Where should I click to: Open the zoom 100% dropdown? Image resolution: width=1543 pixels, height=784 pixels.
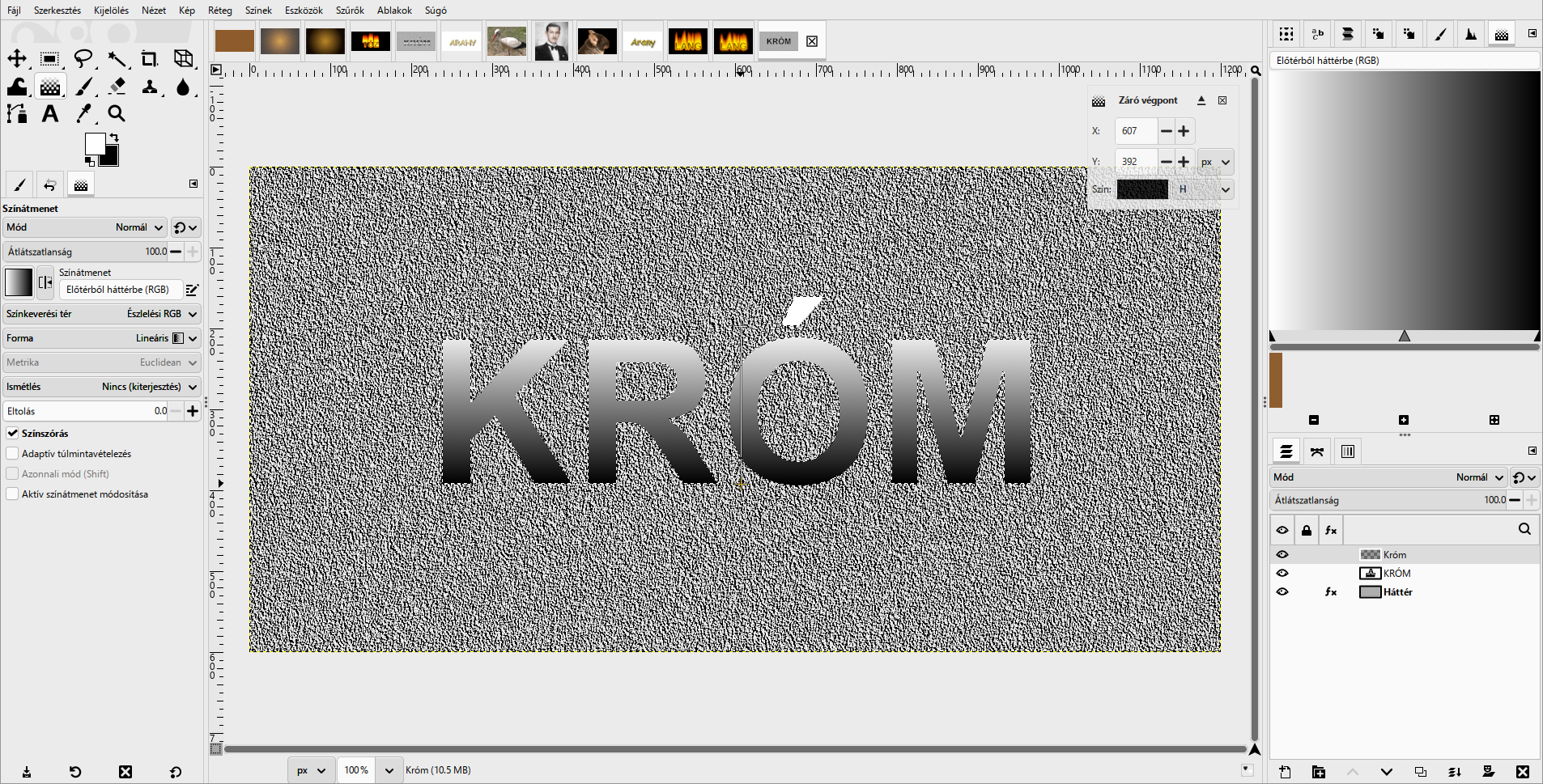coord(389,770)
